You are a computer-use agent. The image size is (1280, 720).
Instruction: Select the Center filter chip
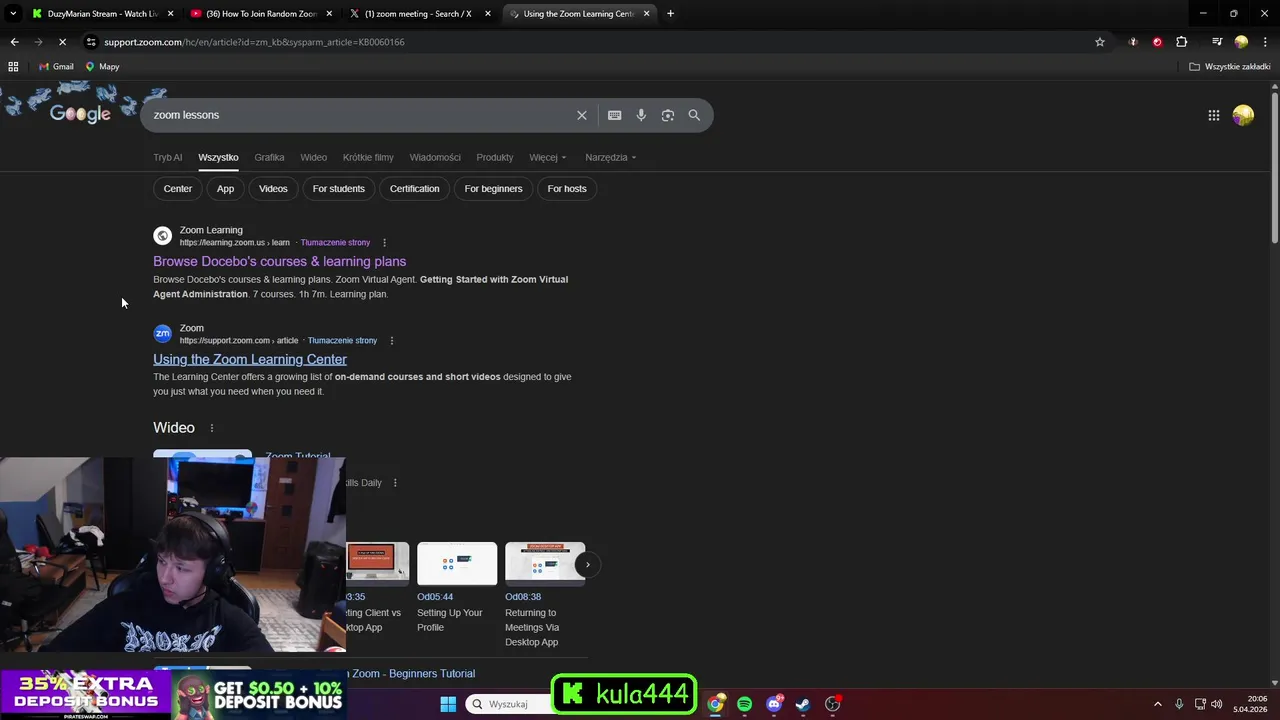click(178, 188)
